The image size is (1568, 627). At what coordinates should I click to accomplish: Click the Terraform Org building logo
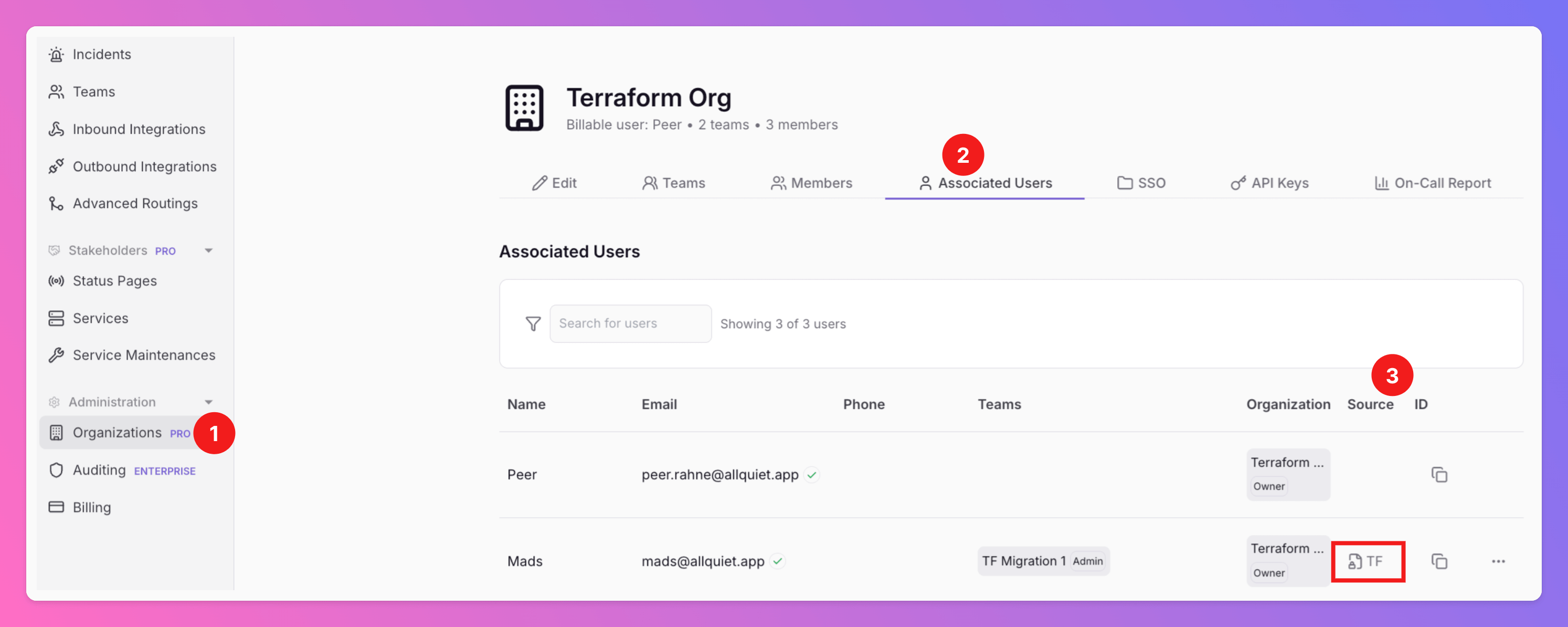coord(524,108)
